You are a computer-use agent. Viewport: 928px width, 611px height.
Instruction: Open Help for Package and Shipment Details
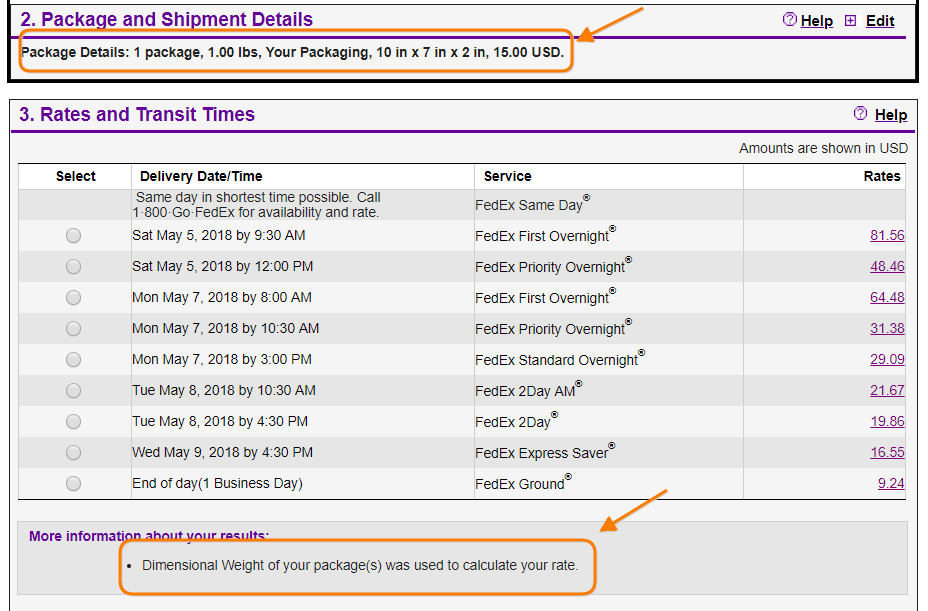(814, 20)
